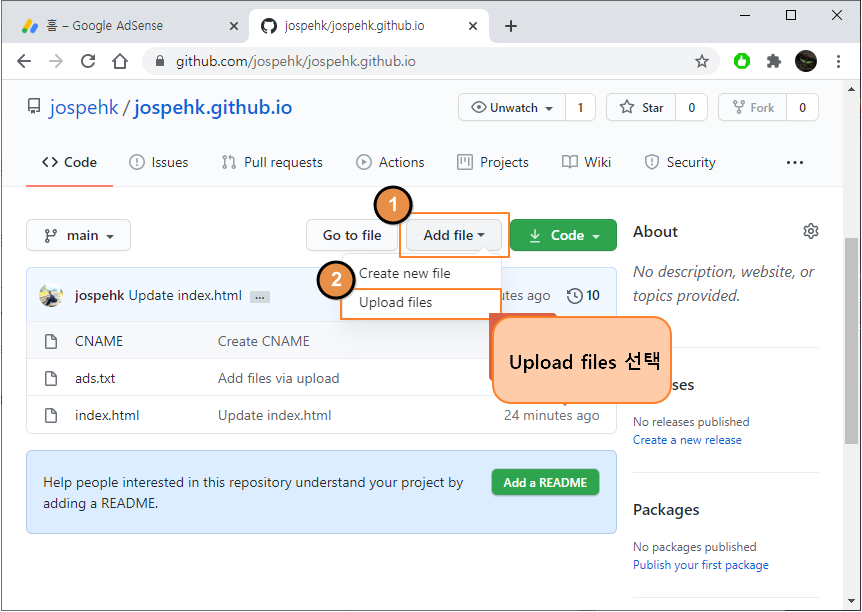Screen dimensions: 862x612
Task: Open Add files via upload commit
Action: (279, 378)
